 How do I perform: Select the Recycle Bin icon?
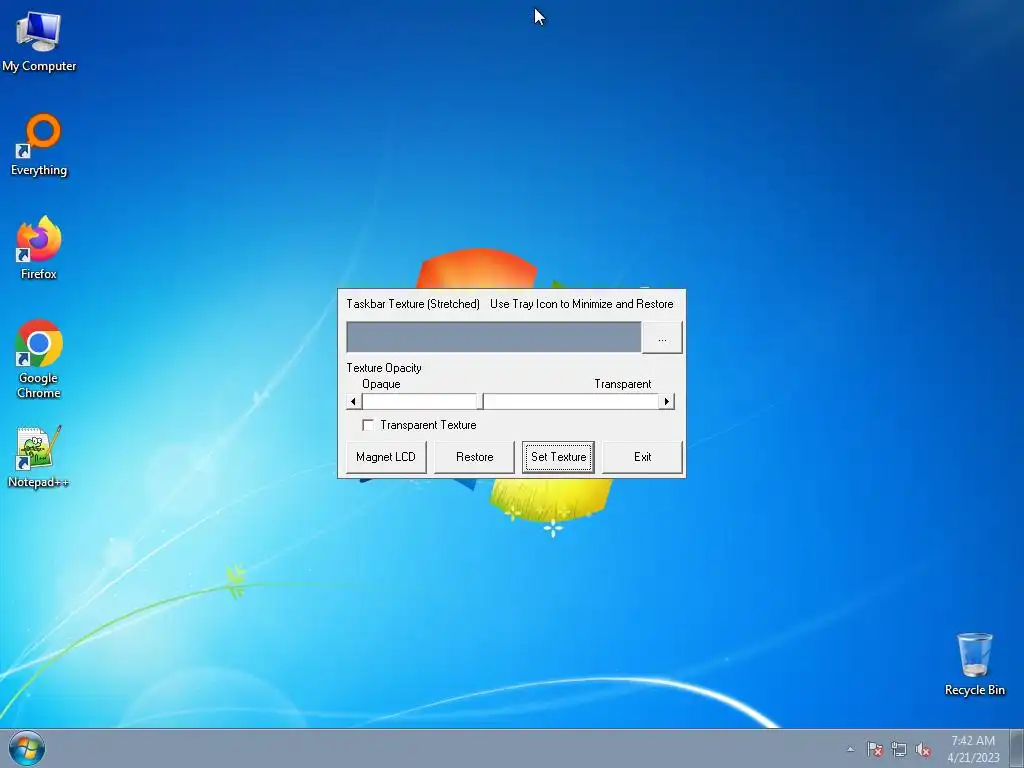[x=974, y=664]
